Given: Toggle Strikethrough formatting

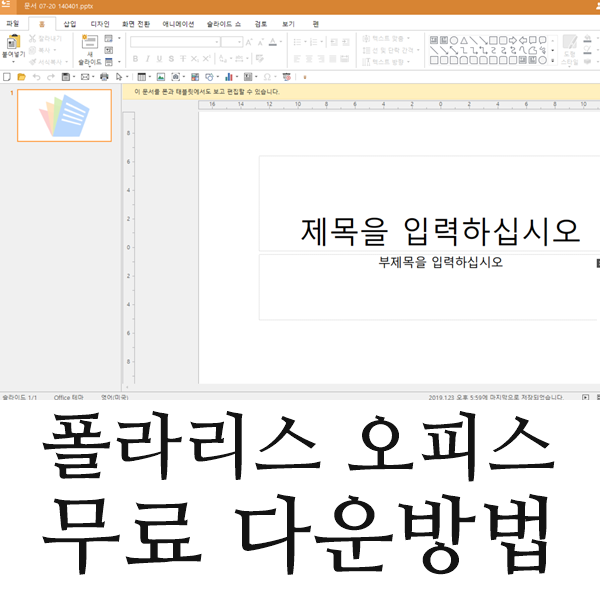Looking at the screenshot, I should click(x=183, y=59).
